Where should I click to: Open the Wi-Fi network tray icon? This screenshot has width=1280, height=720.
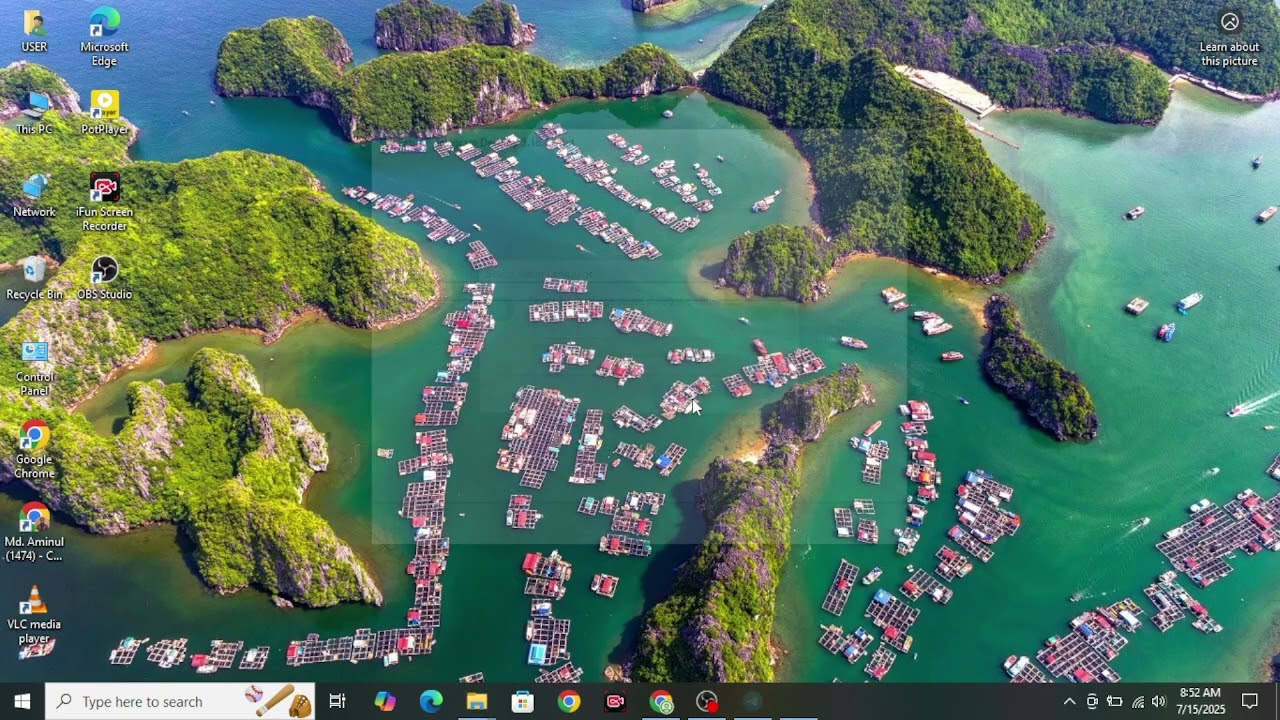[1137, 702]
